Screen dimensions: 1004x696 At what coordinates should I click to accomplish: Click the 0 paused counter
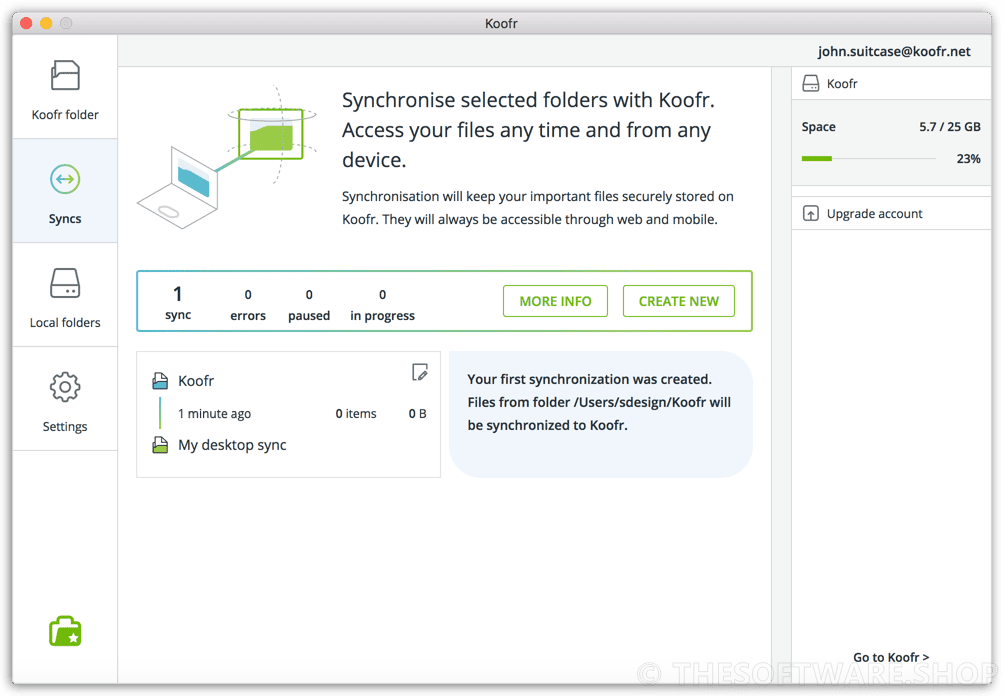coord(309,305)
